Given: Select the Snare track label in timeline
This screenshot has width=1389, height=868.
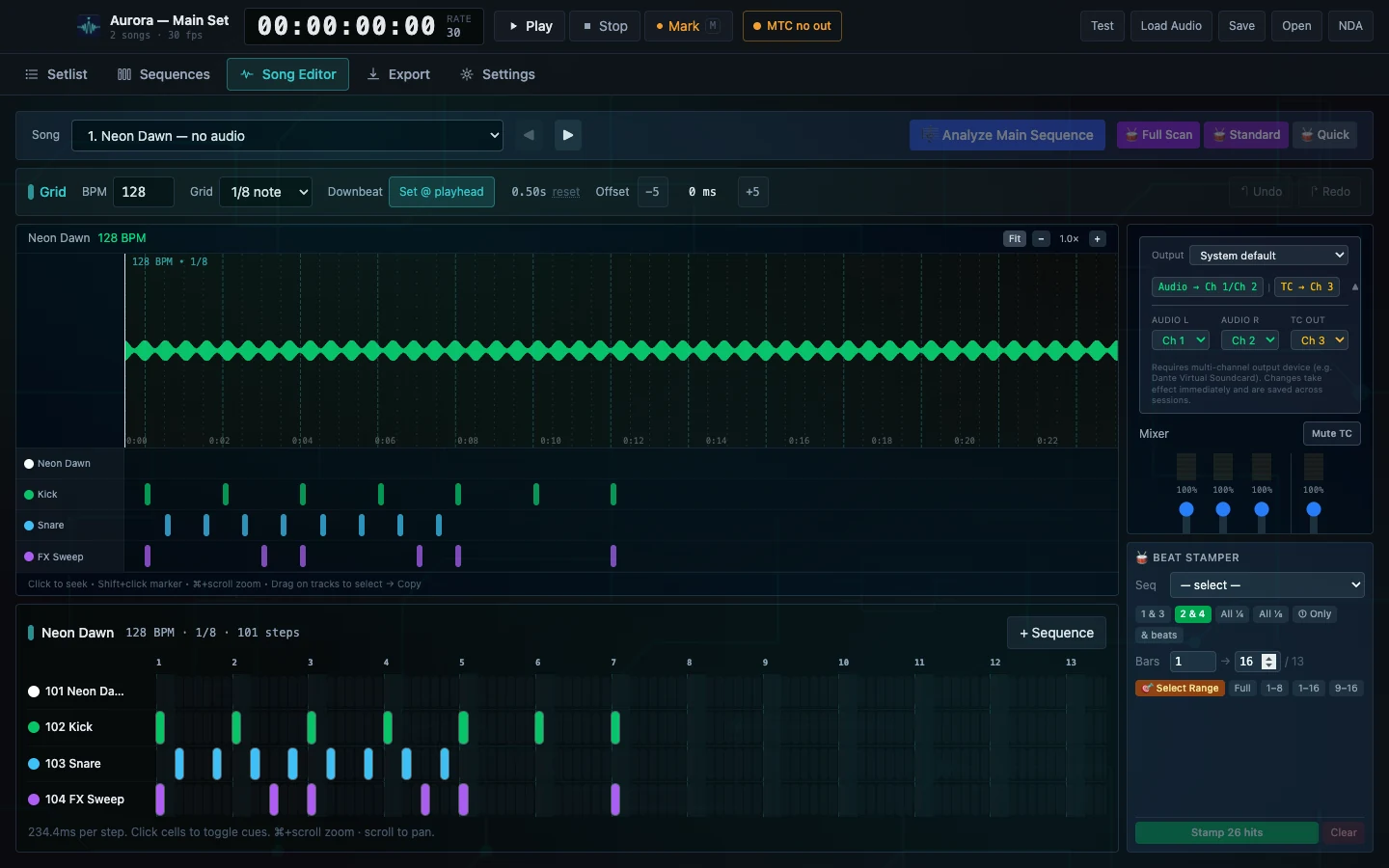Looking at the screenshot, I should coord(70,526).
